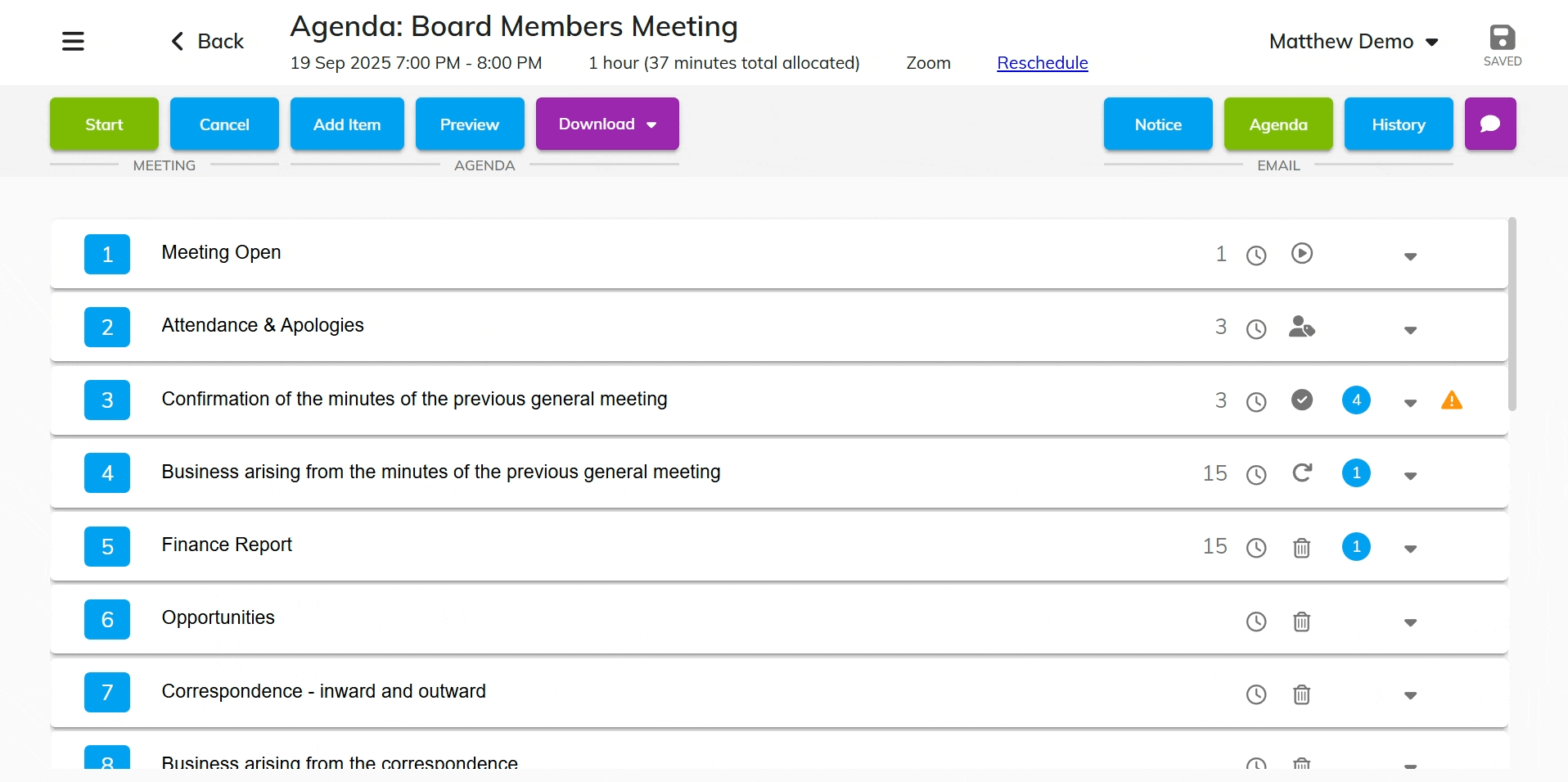Expand the Finance Report item details
The height and width of the screenshot is (782, 1568).
point(1409,549)
